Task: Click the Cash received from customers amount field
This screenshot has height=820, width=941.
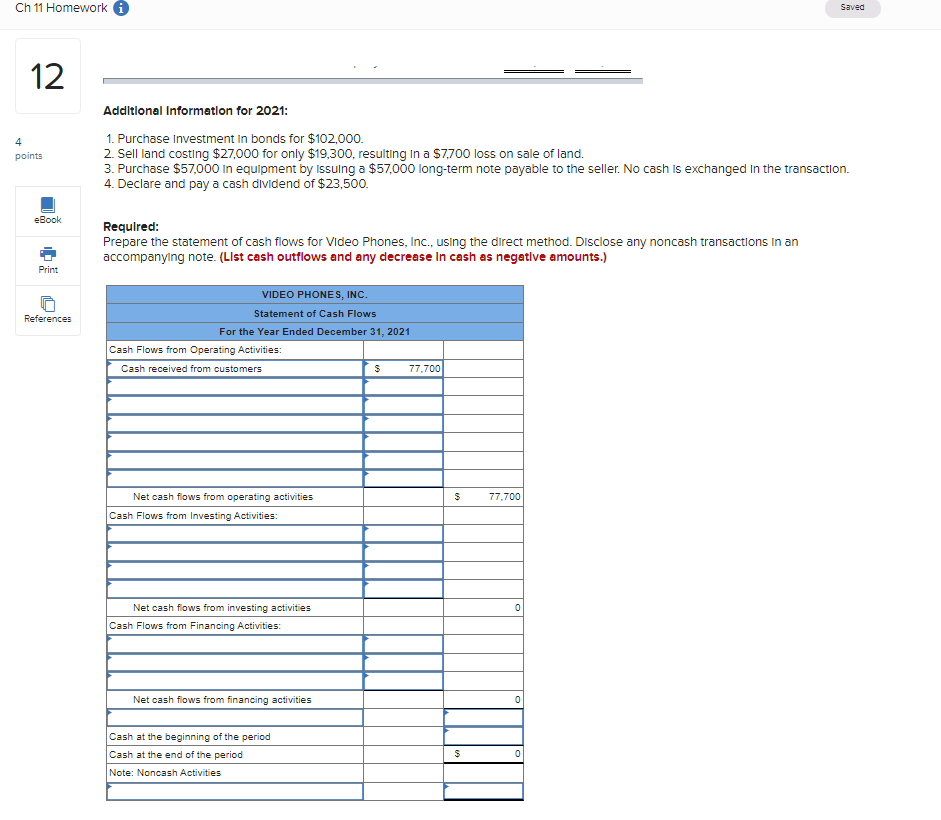Action: click(405, 368)
